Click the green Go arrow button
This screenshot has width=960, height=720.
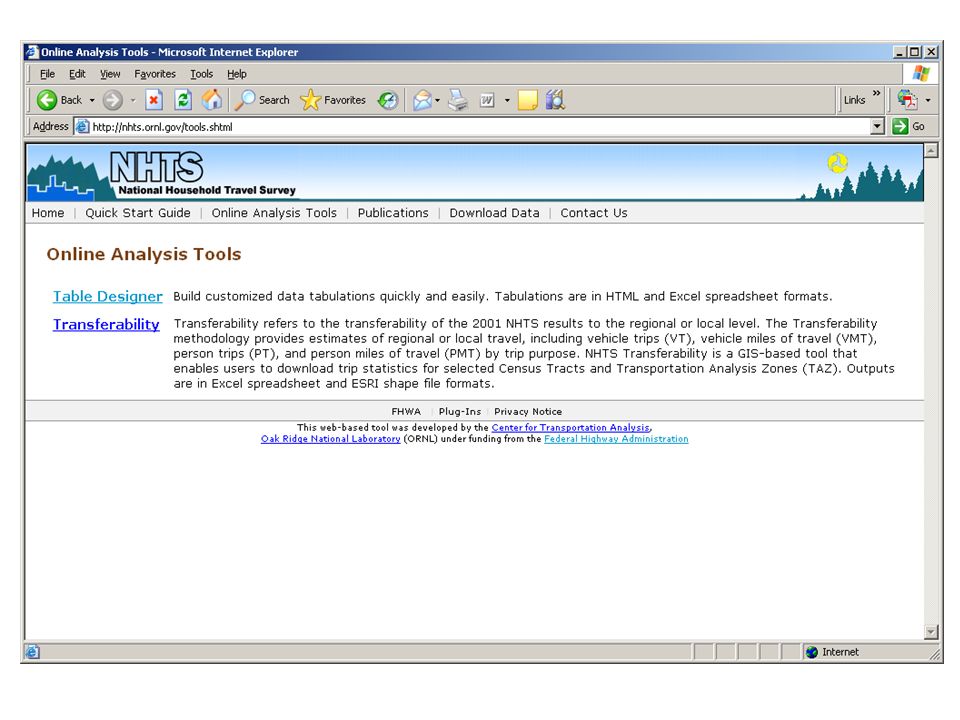(900, 127)
